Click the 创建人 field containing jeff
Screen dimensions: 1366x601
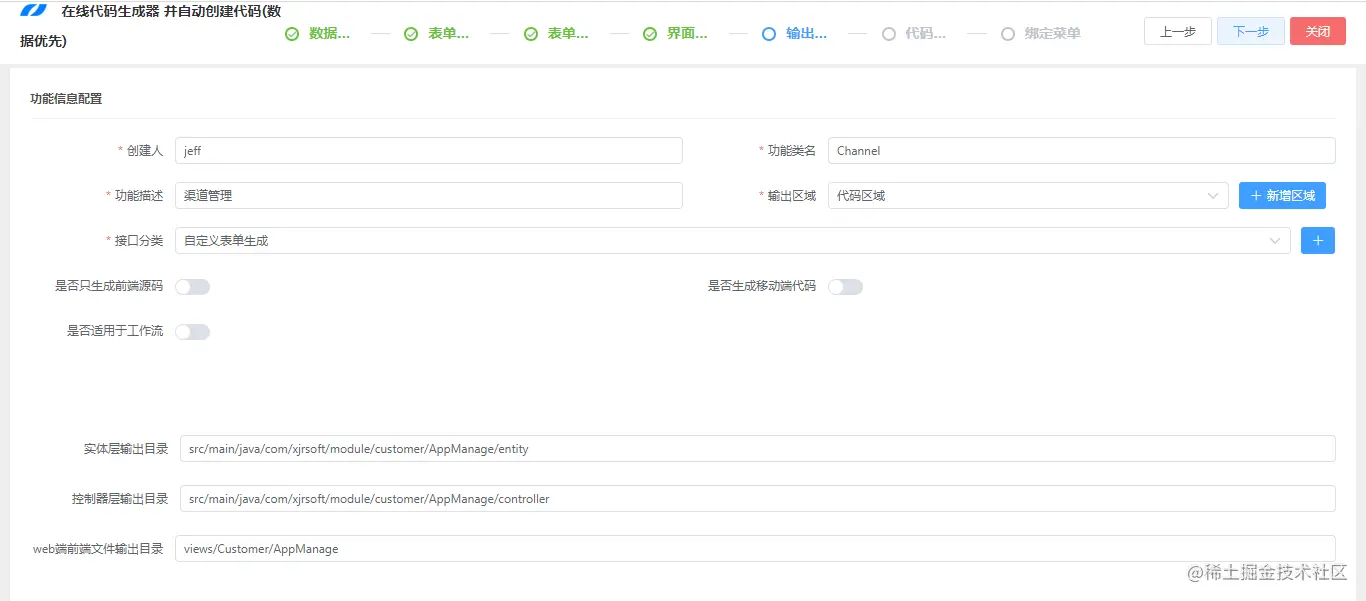point(428,150)
